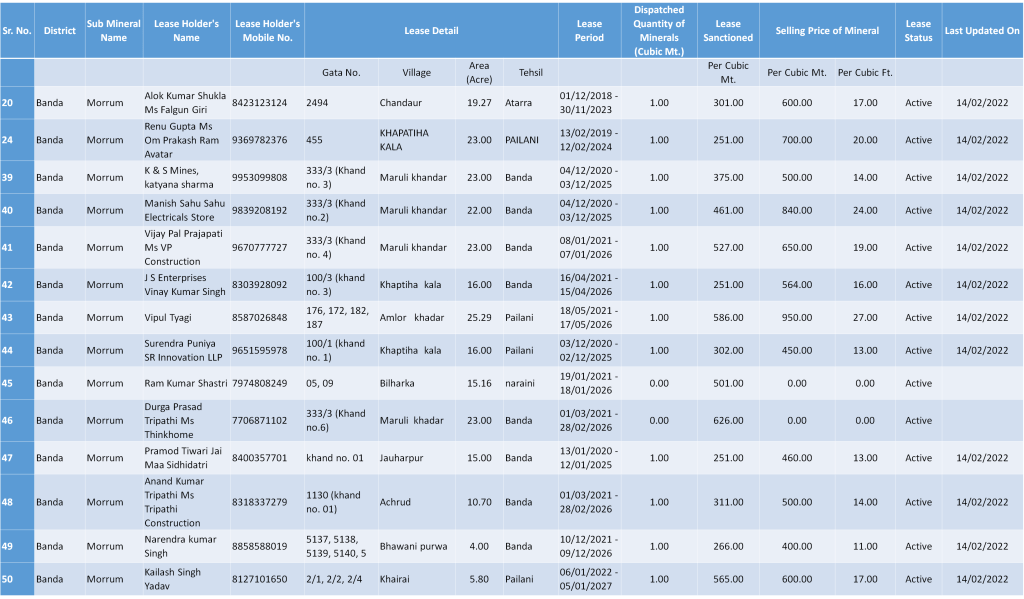Click the Gata No. sub-header
The height and width of the screenshot is (599, 1024).
(341, 73)
